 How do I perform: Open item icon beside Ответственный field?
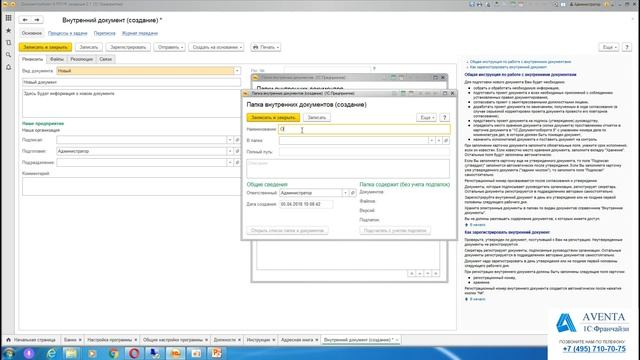(x=353, y=193)
